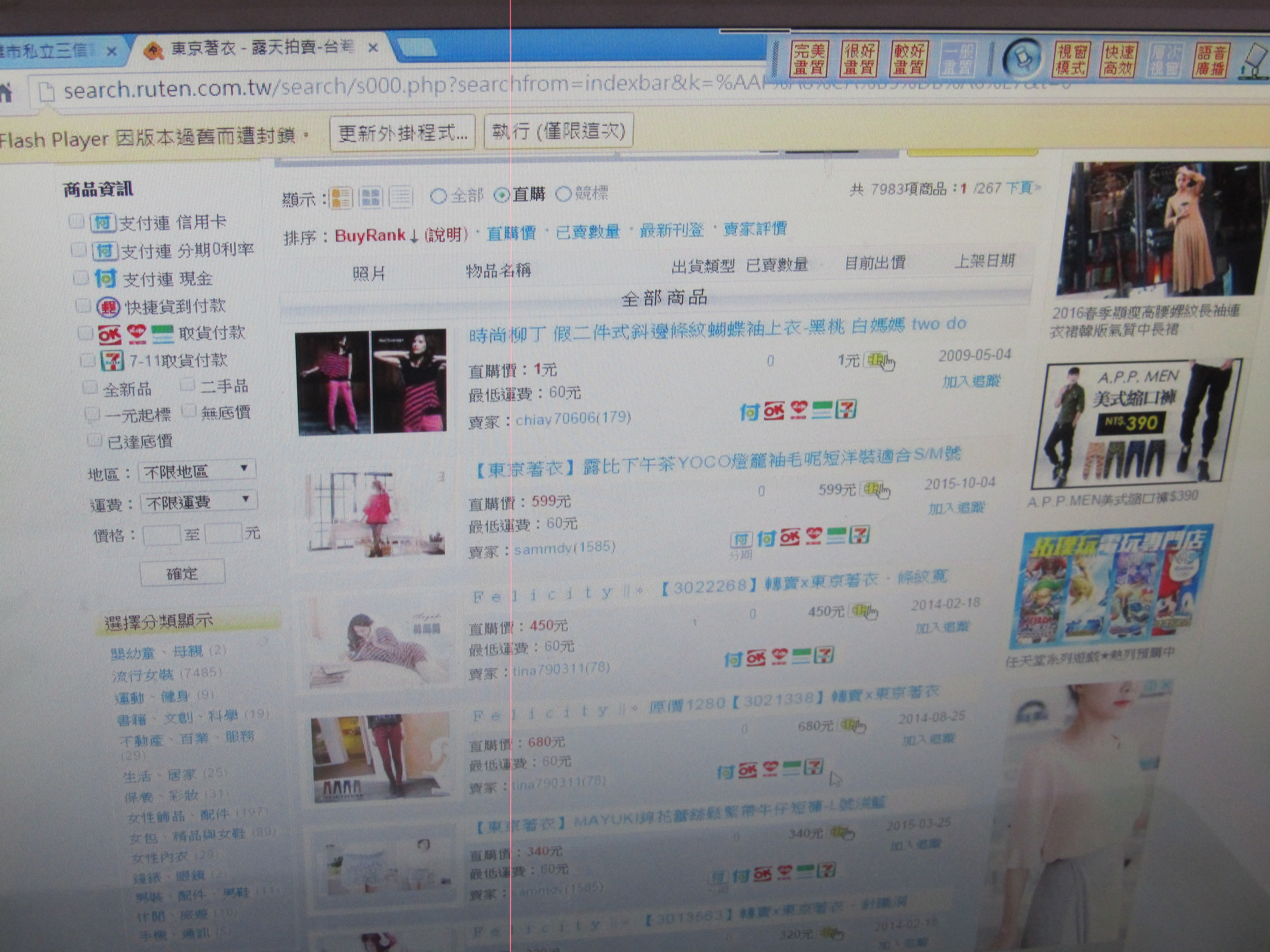This screenshot has width=1270, height=952.
Task: Sort by 最新刊登
Action: [672, 230]
